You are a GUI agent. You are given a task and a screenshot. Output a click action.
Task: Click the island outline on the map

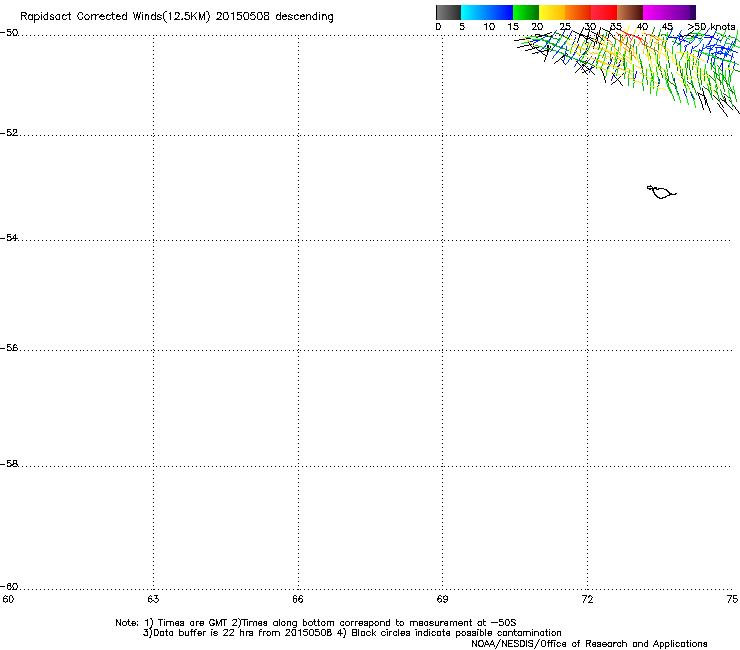[x=661, y=192]
